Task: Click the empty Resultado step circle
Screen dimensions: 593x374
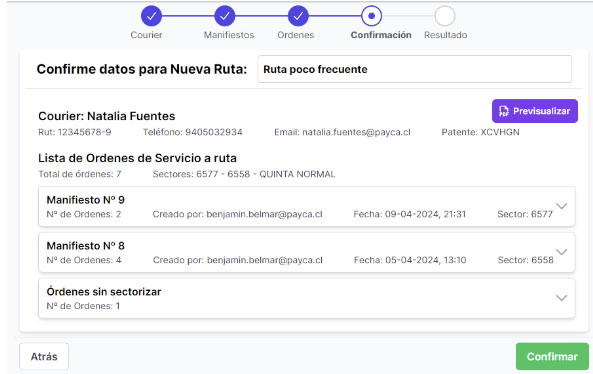Action: pos(445,16)
